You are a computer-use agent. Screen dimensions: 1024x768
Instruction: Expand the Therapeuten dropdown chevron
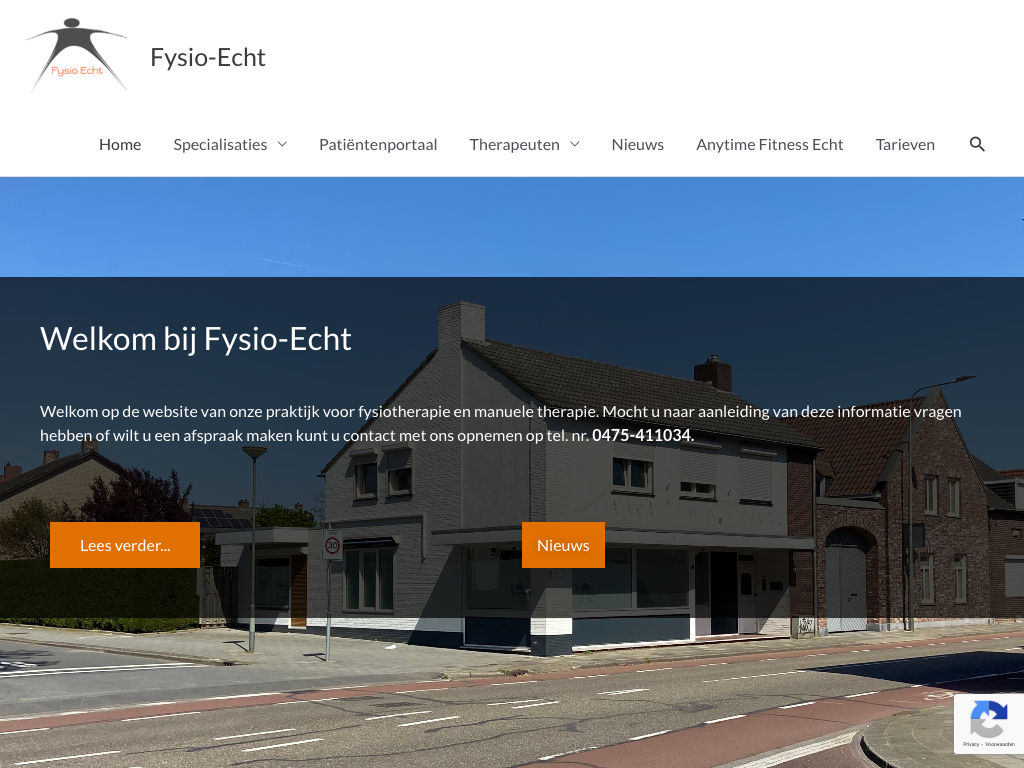[x=575, y=144]
